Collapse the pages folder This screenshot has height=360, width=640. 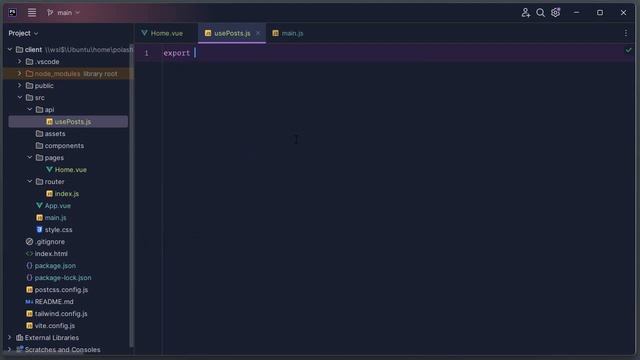click(30, 157)
